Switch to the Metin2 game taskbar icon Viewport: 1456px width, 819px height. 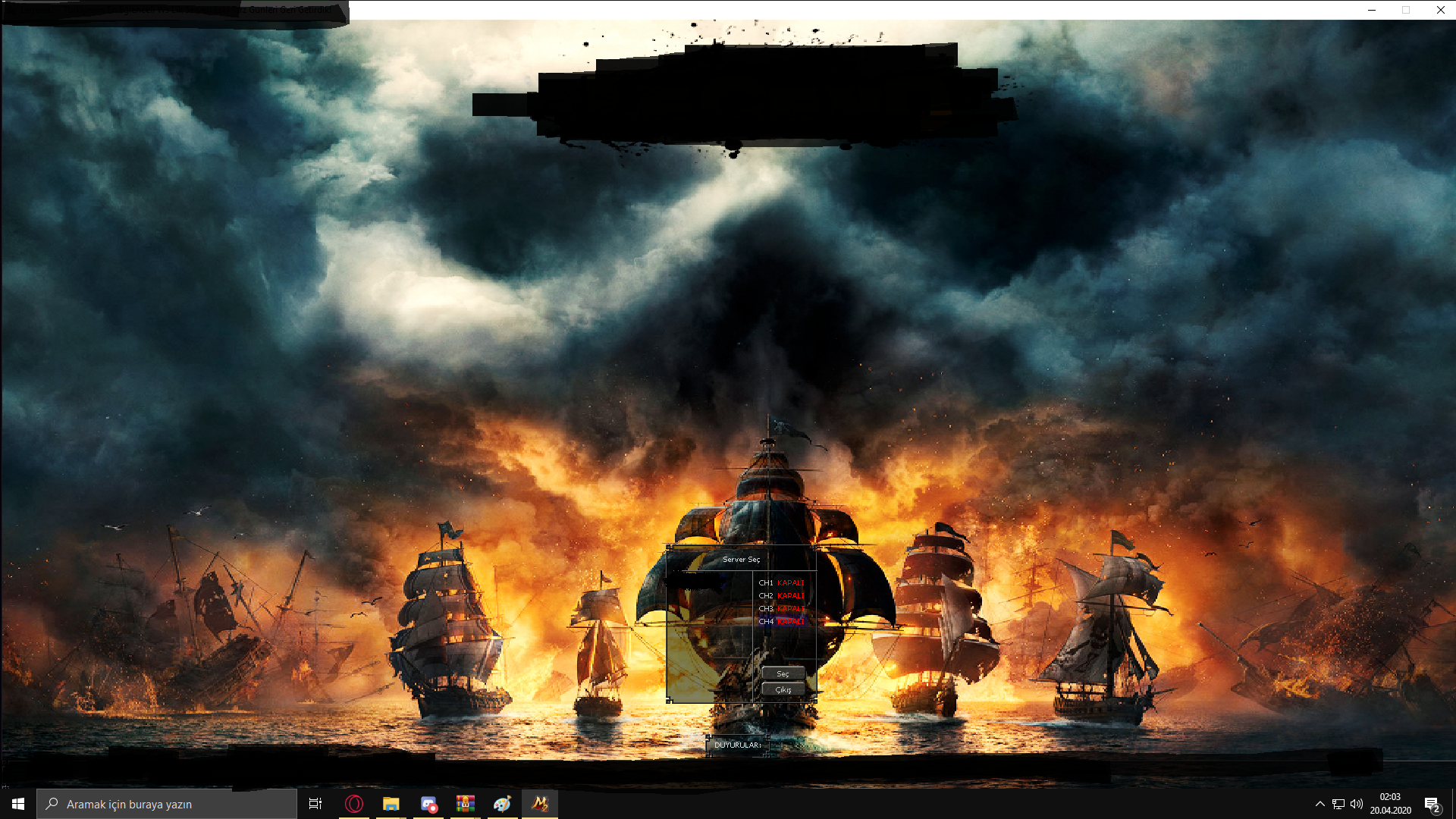point(540,804)
